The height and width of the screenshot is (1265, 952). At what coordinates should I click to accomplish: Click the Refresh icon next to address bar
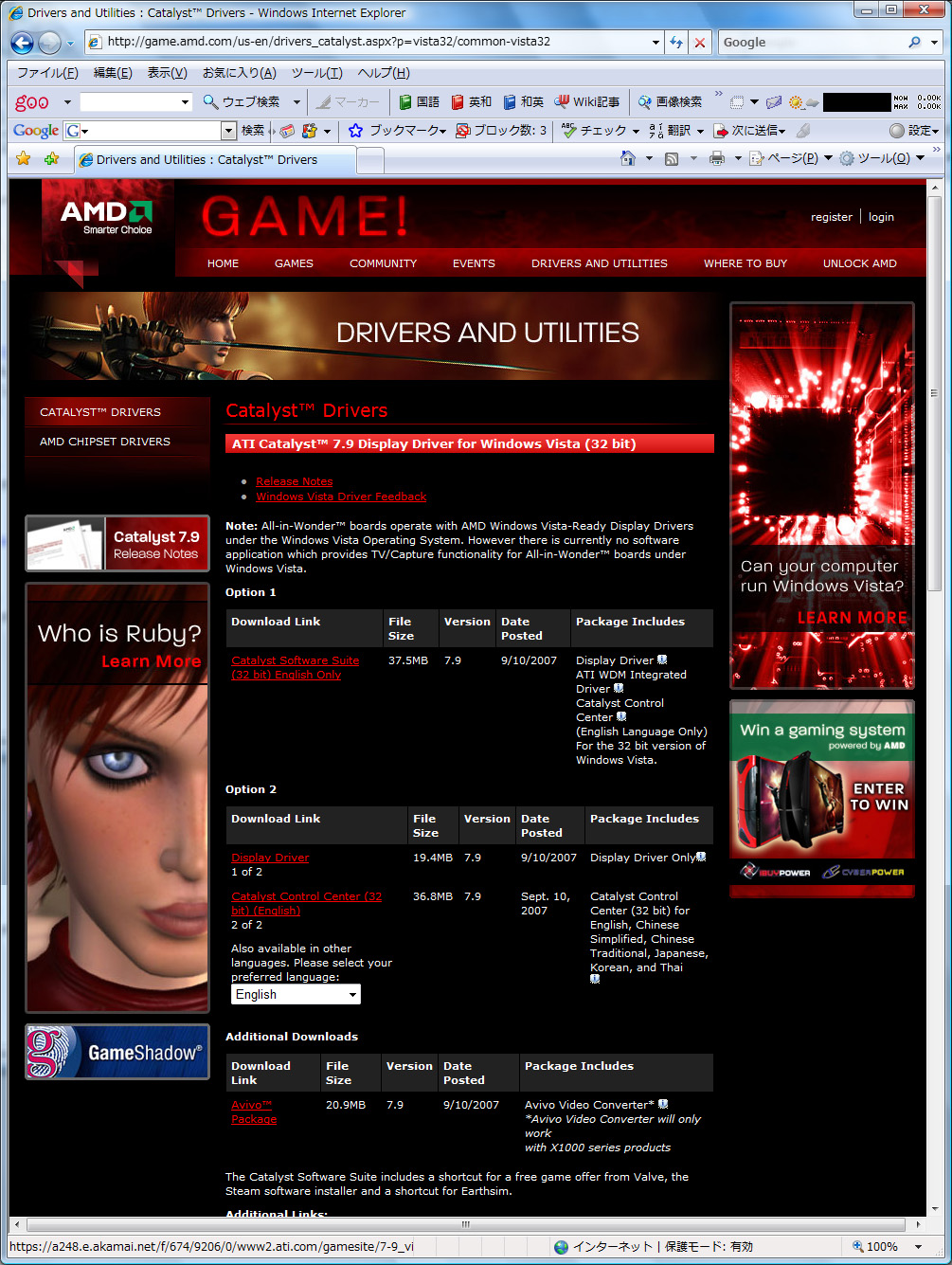(x=675, y=42)
